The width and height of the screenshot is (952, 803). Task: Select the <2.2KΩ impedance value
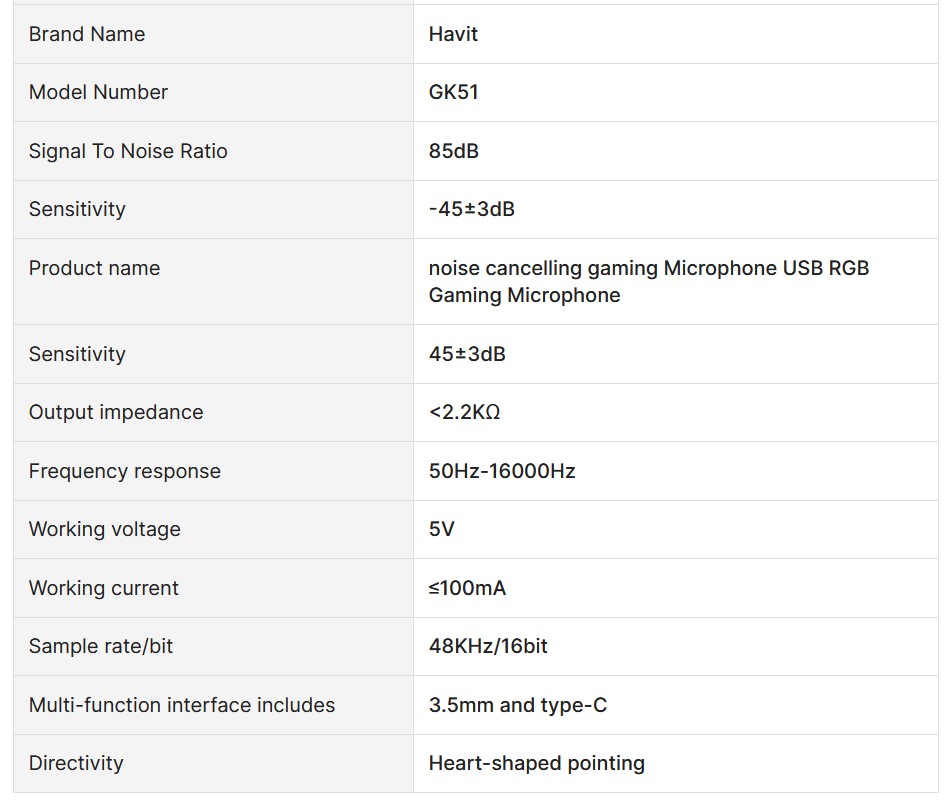464,412
